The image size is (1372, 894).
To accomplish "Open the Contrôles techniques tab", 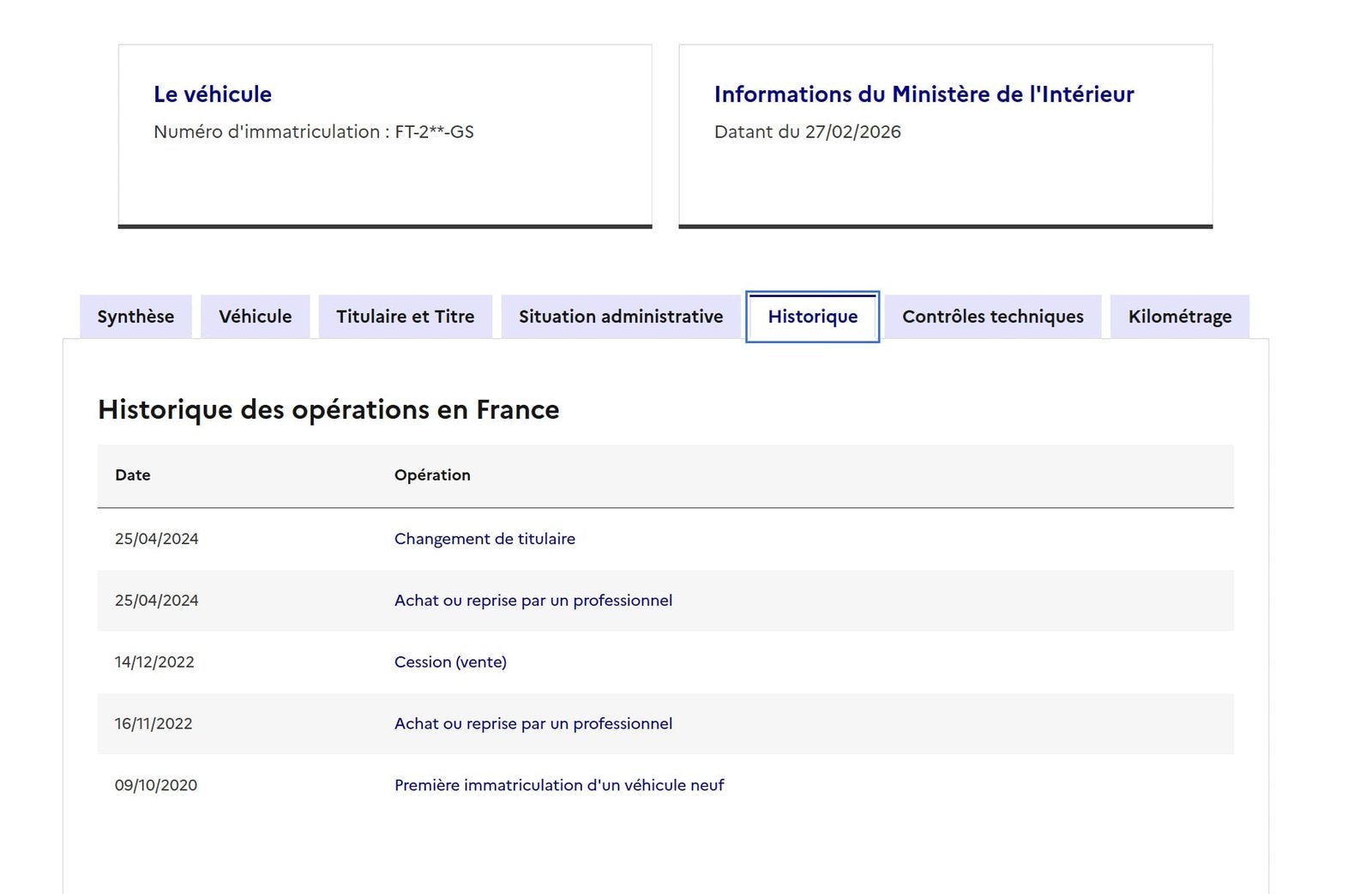I will [x=992, y=317].
